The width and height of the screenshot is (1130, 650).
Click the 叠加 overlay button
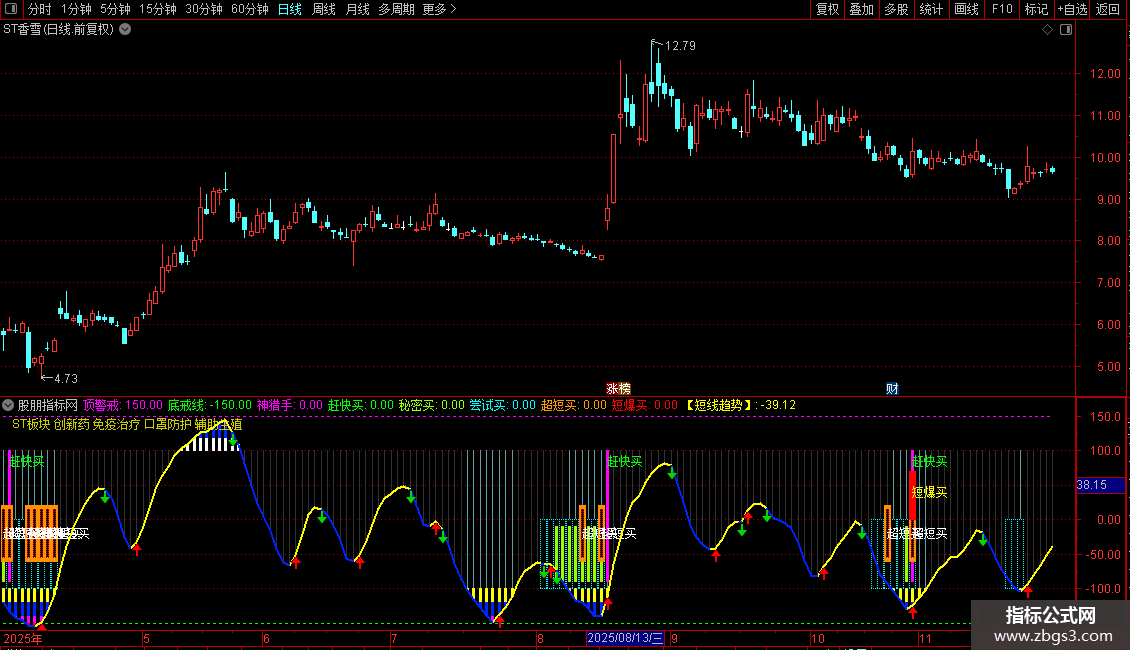pos(861,9)
